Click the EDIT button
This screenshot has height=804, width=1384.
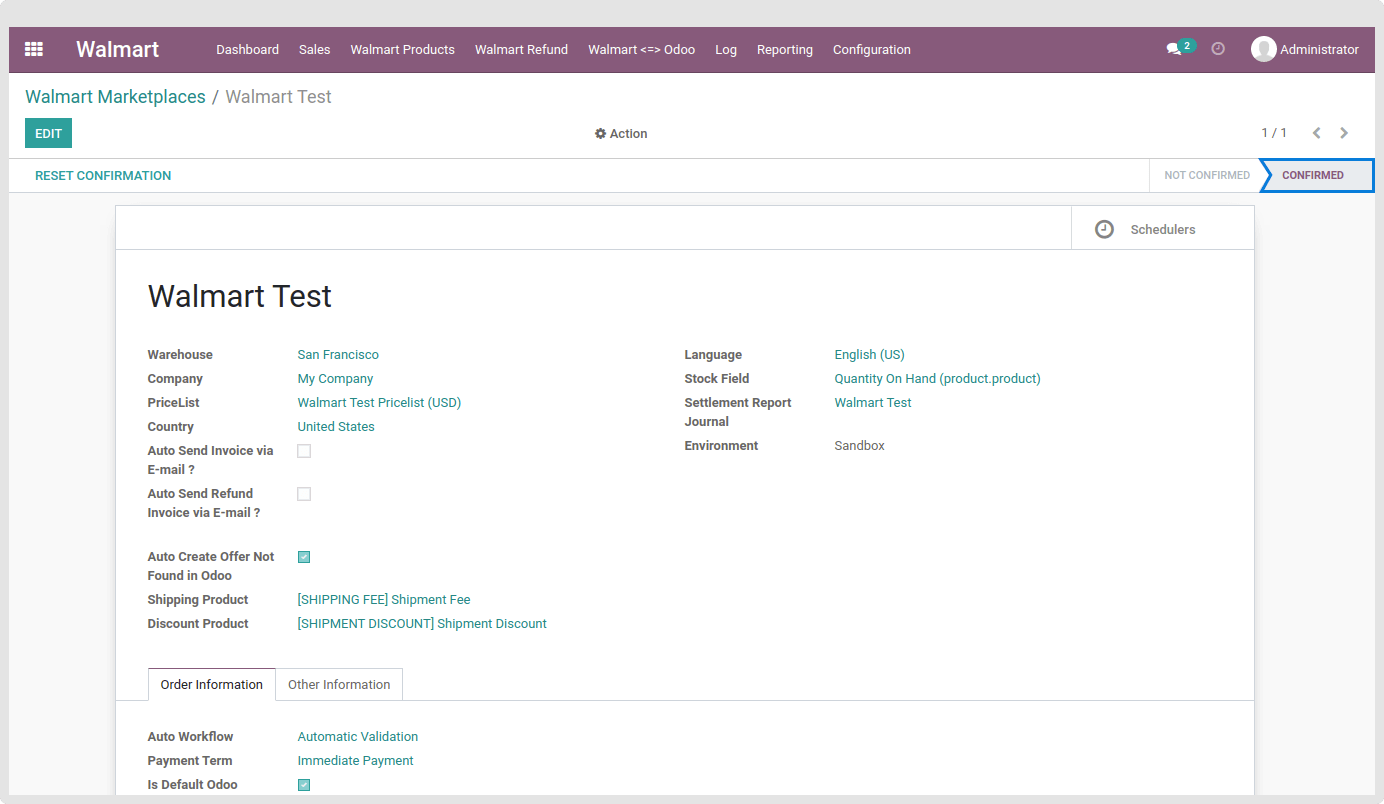[48, 133]
